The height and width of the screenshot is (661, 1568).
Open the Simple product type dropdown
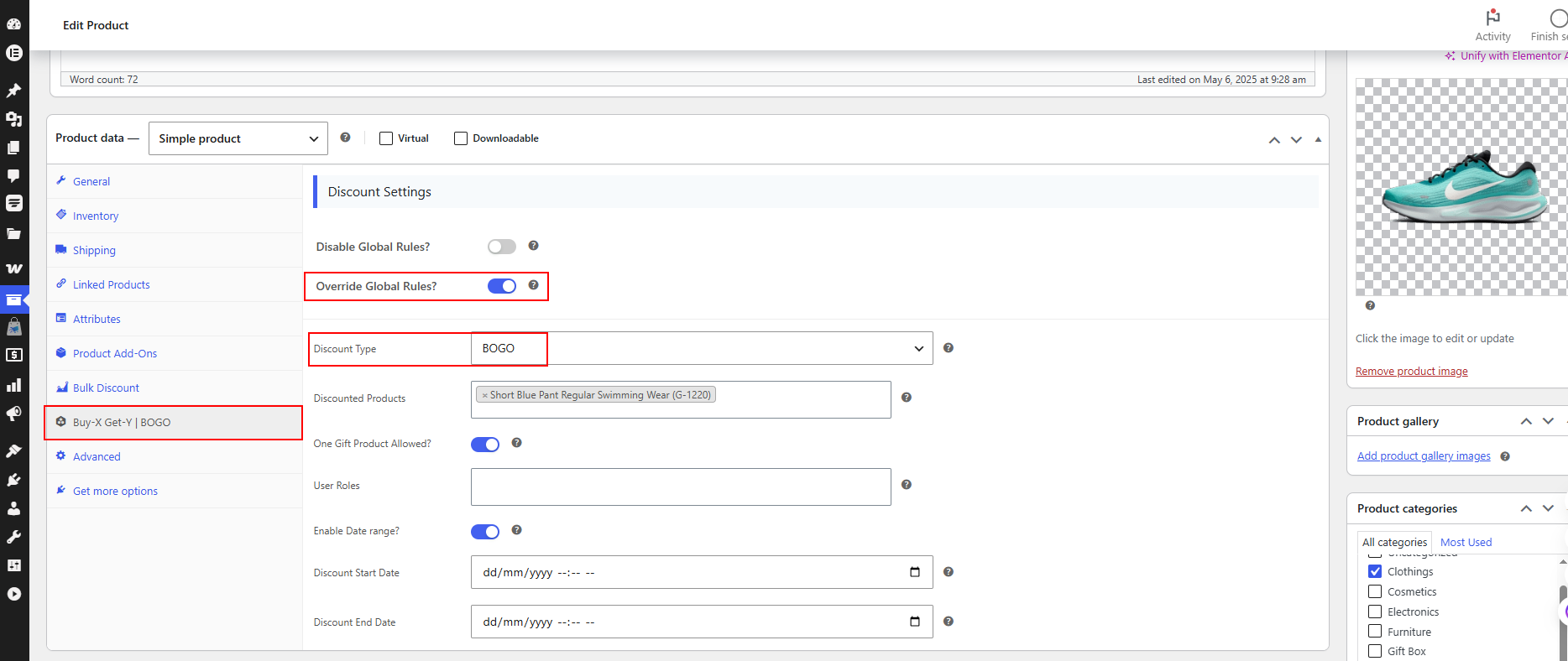tap(238, 138)
